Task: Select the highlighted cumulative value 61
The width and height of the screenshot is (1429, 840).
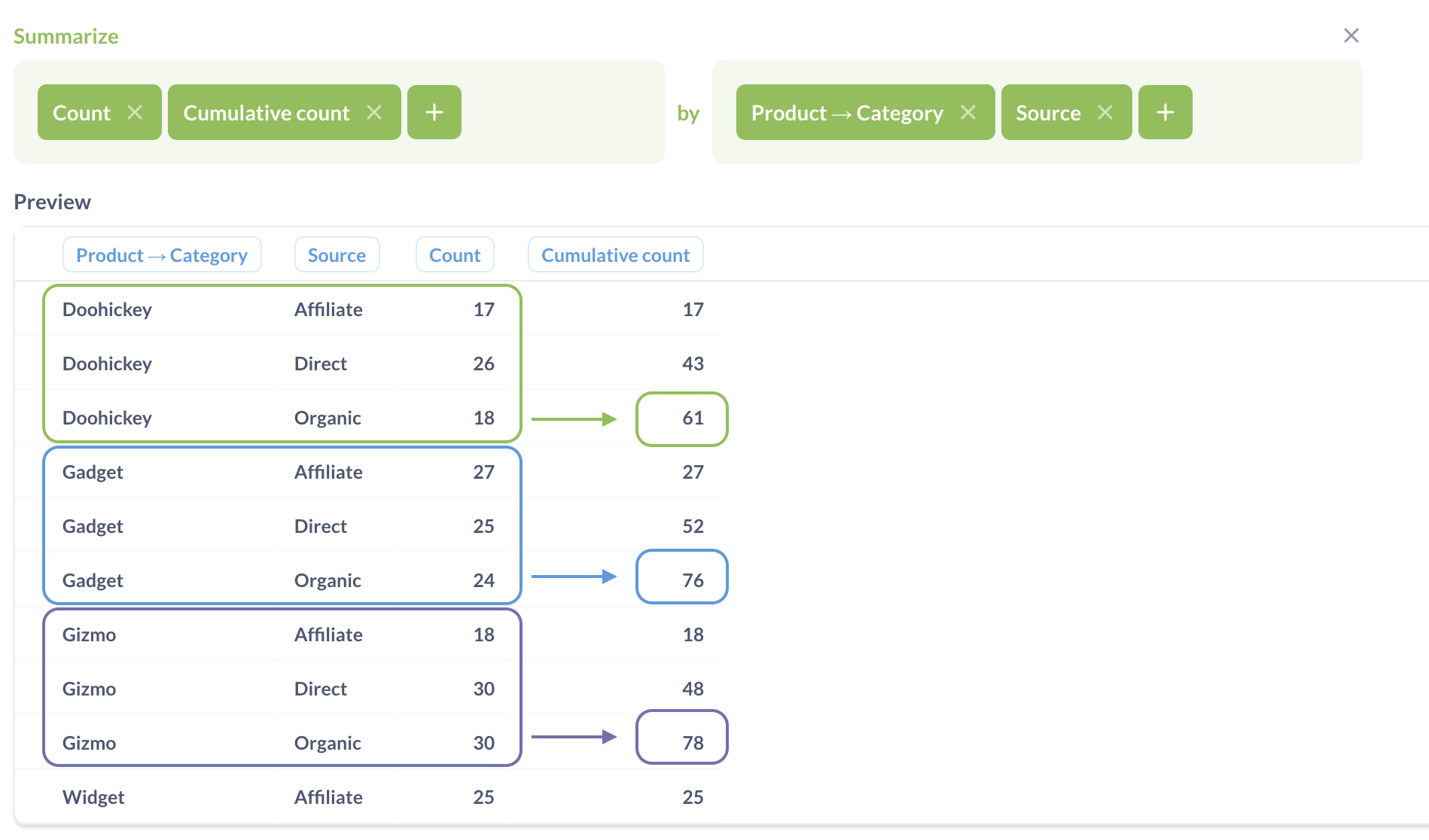Action: pyautogui.click(x=693, y=418)
